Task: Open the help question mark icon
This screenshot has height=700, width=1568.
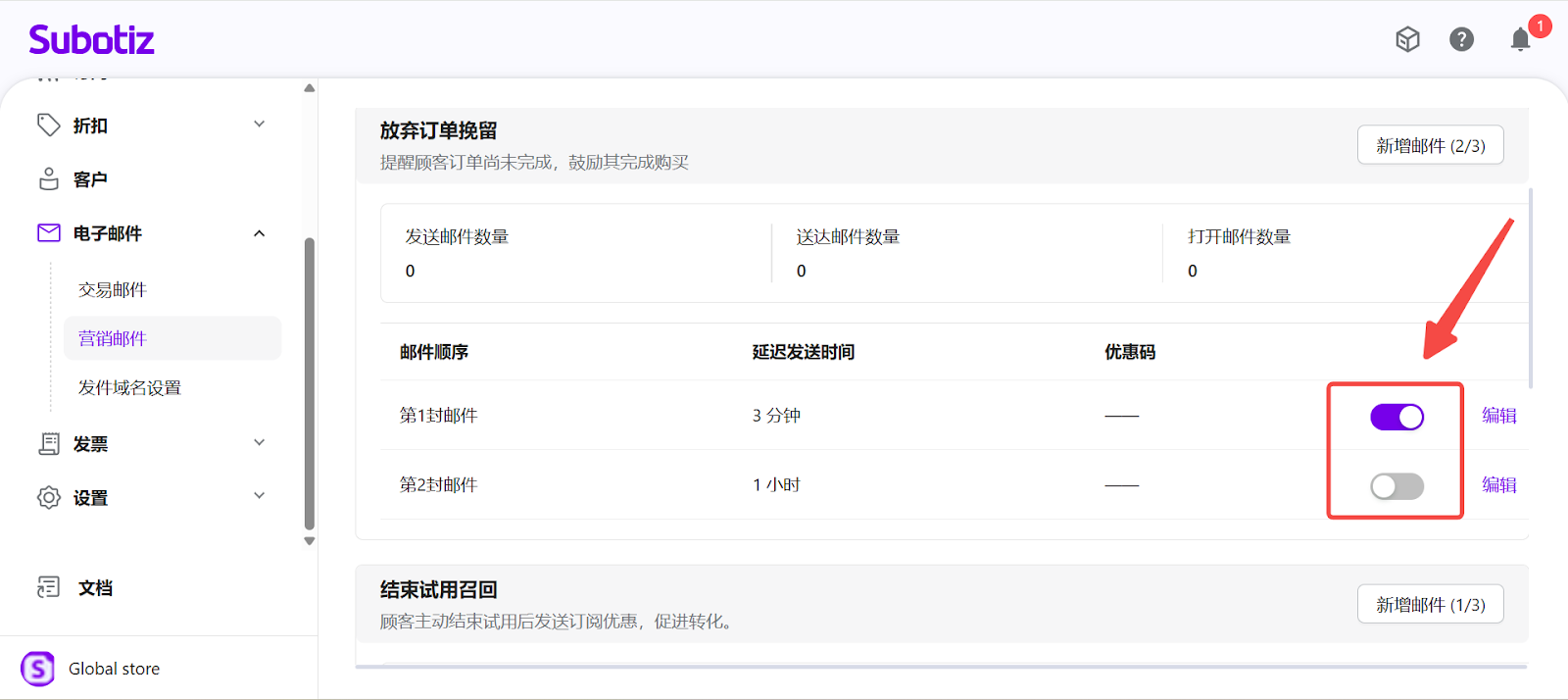Action: pos(1461,39)
